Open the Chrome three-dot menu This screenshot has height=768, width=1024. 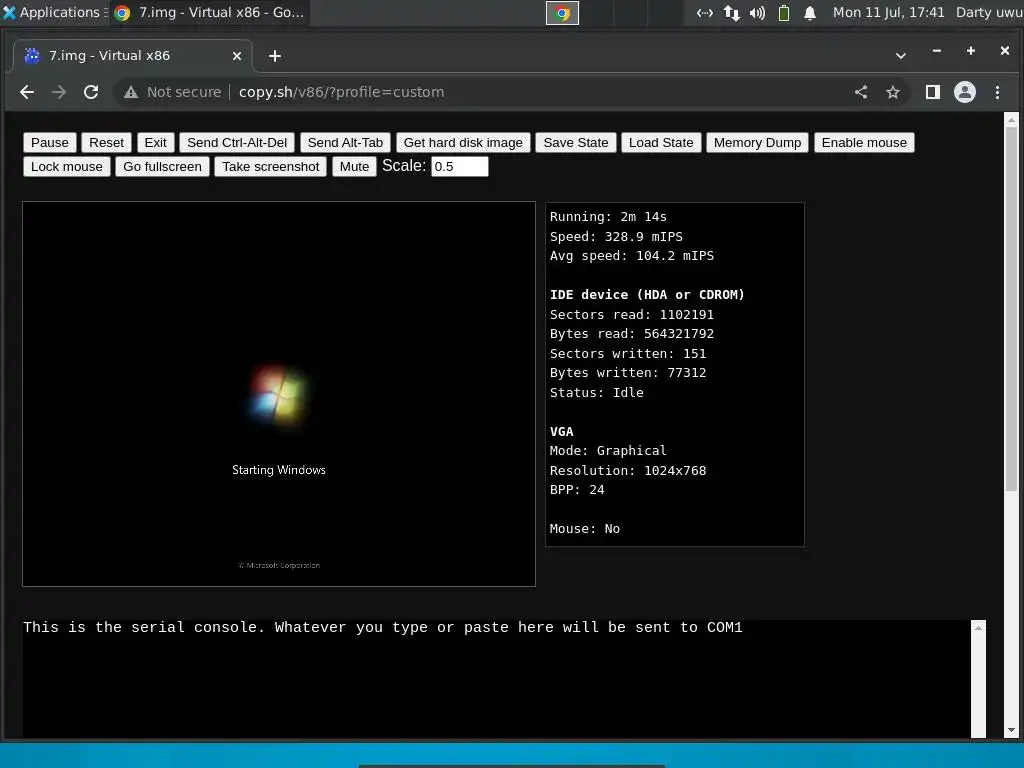(x=997, y=92)
